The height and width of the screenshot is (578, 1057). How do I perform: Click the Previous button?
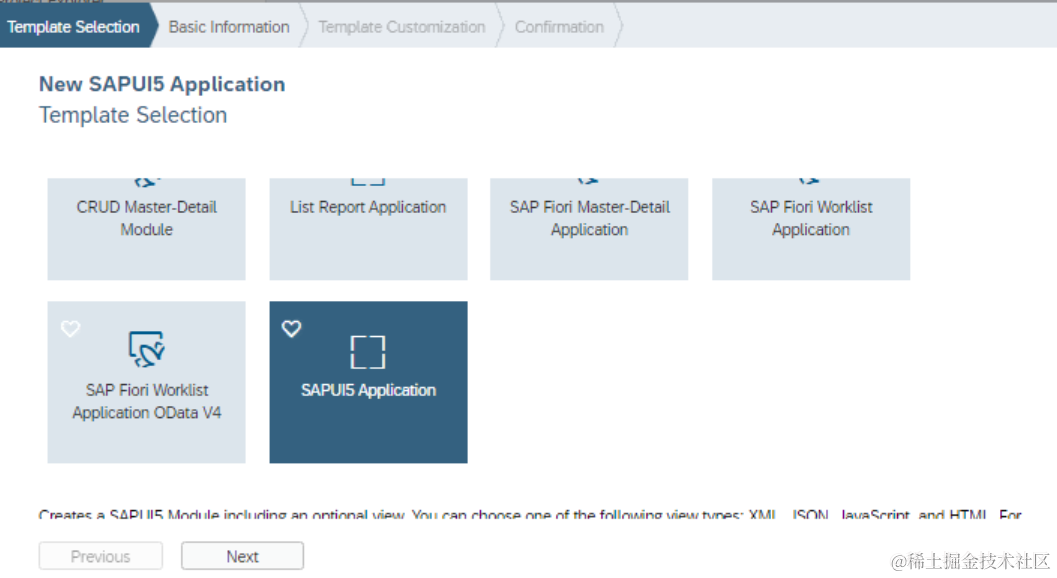[100, 557]
